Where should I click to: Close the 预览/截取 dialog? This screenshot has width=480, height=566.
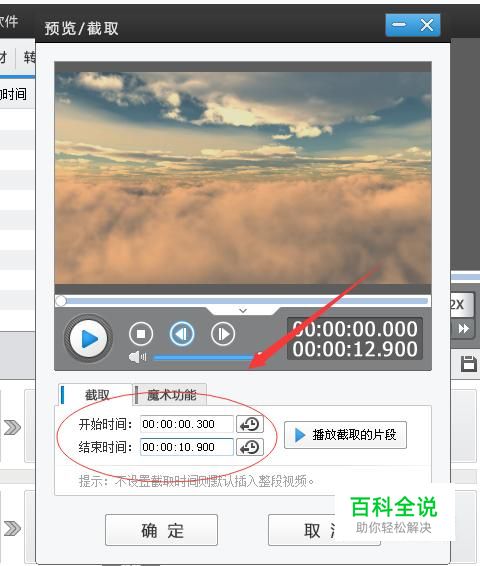[427, 25]
